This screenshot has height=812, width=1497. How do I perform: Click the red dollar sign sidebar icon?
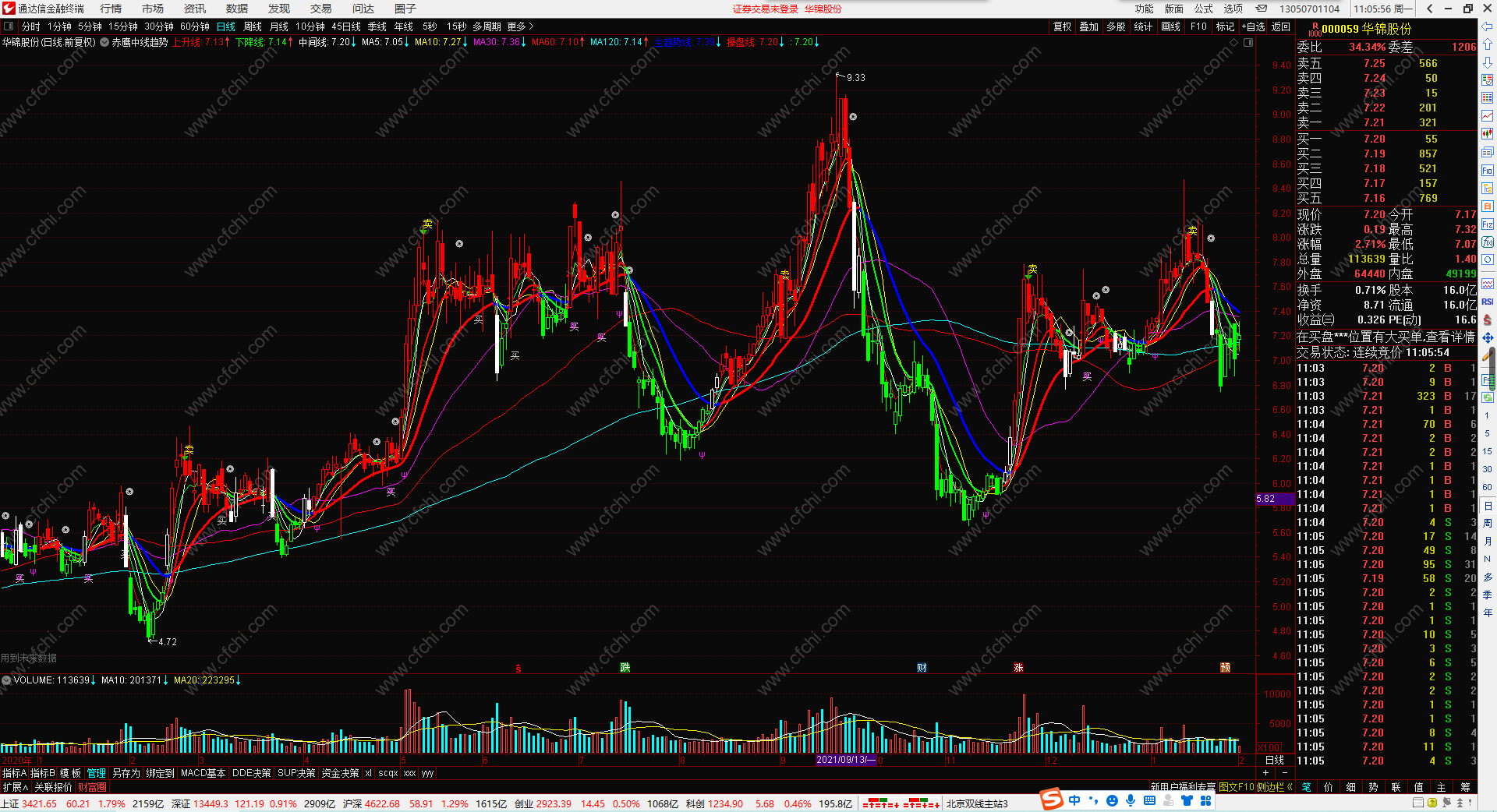1488,320
